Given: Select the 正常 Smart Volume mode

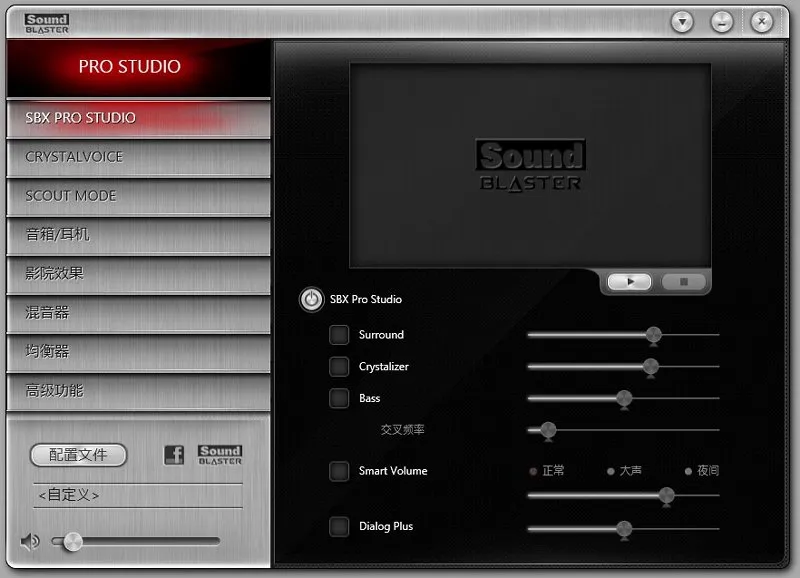Looking at the screenshot, I should pos(547,471).
